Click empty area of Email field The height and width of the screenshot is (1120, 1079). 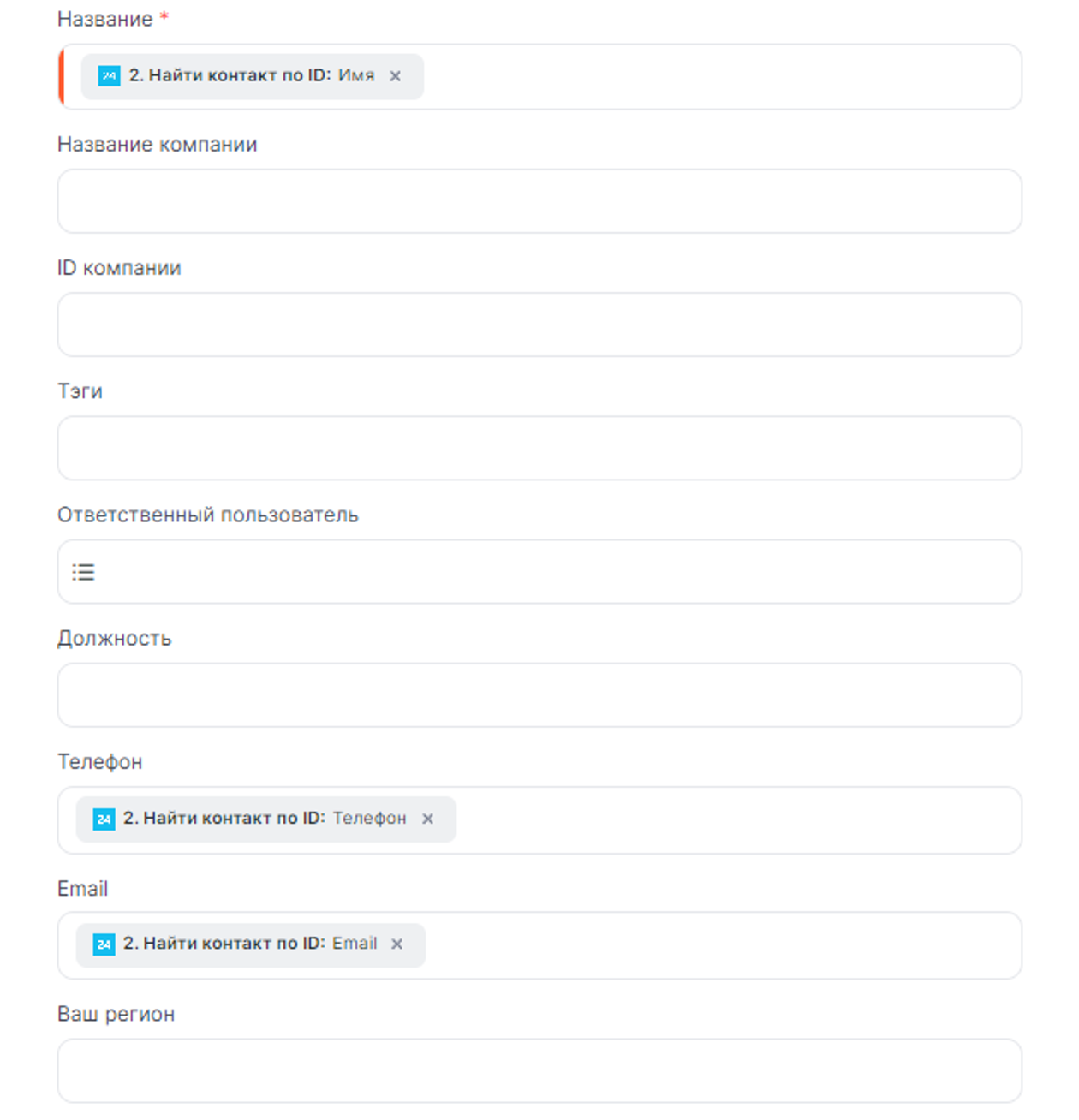(x=719, y=945)
